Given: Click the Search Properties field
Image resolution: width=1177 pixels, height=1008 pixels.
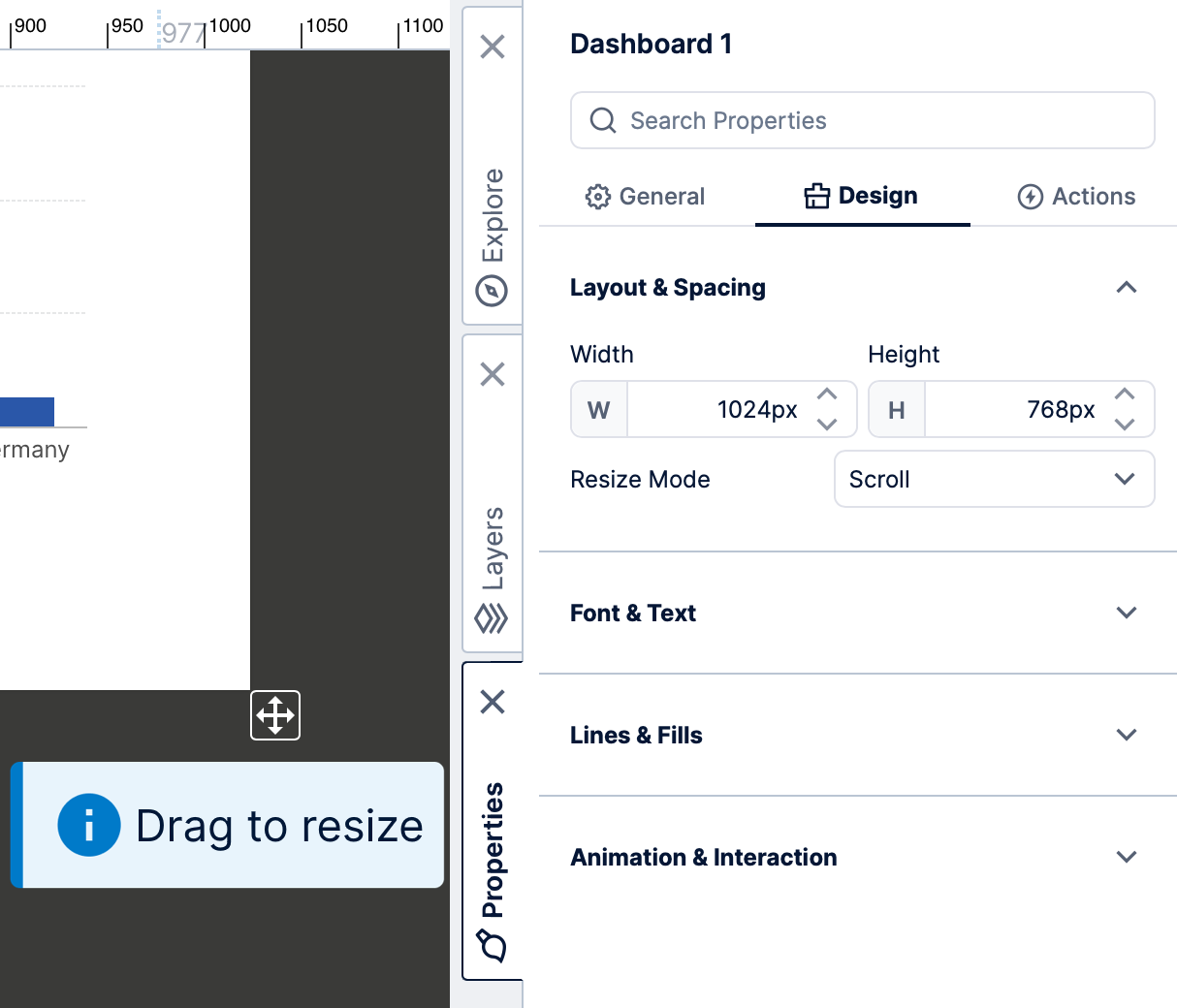Looking at the screenshot, I should [863, 121].
